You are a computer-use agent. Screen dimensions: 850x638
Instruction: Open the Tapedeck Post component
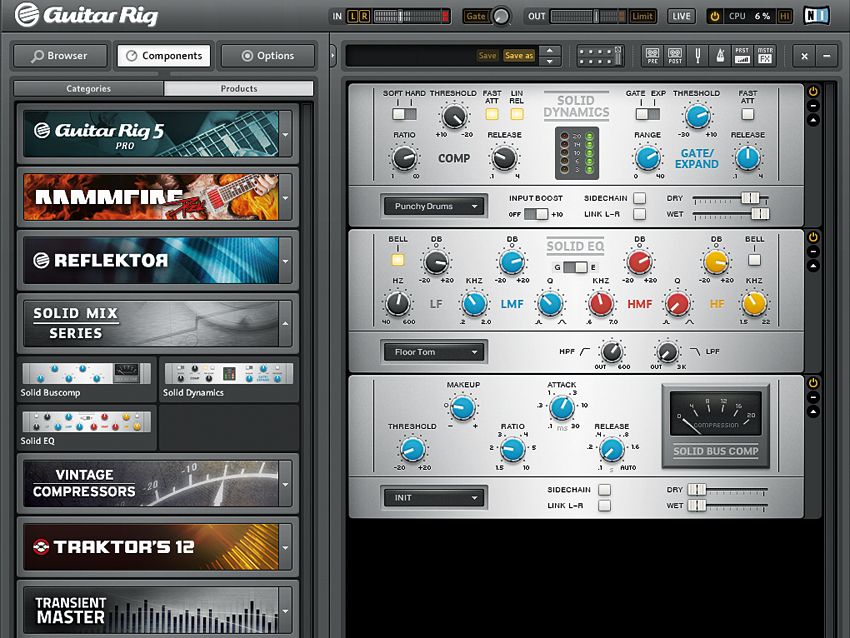[673, 56]
